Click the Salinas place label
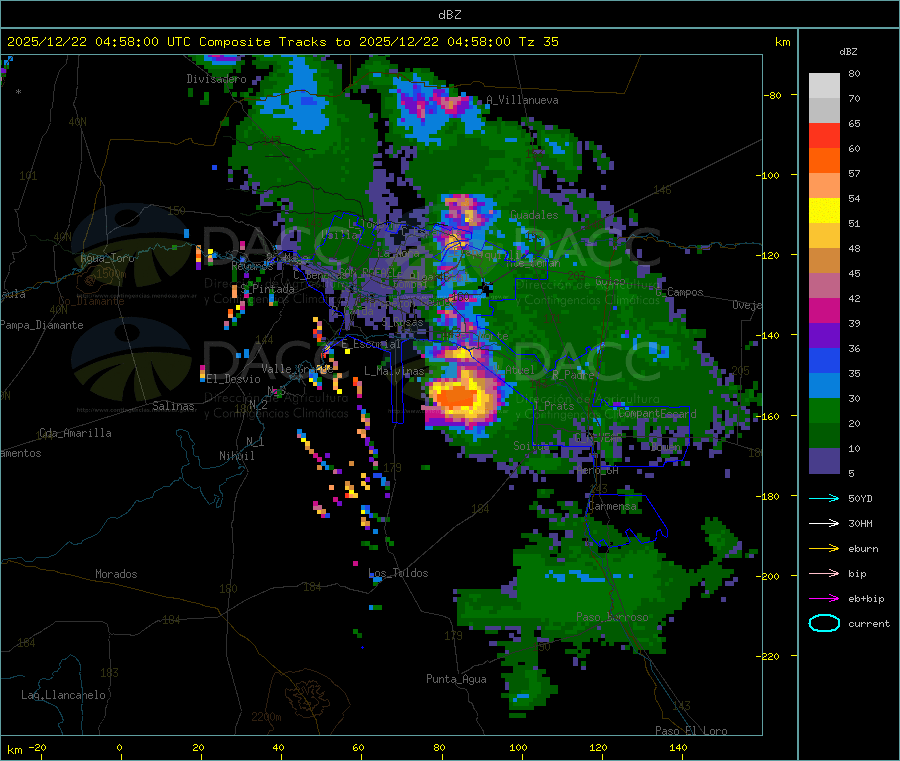Screen dimensions: 900x761 click(173, 406)
